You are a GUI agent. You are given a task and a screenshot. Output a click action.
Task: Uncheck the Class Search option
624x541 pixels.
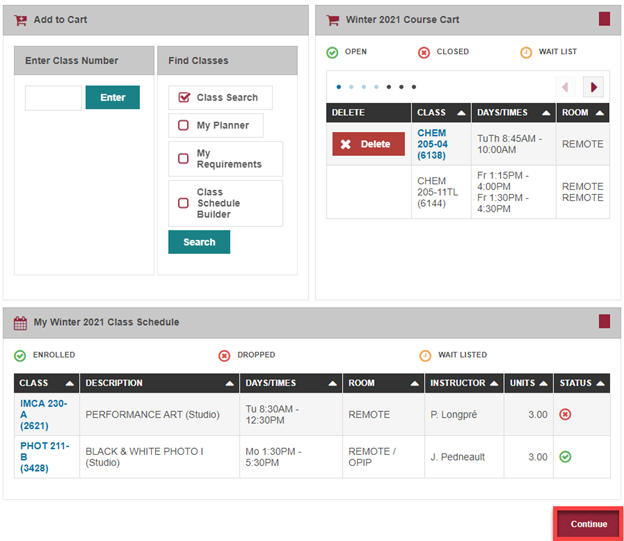(183, 97)
